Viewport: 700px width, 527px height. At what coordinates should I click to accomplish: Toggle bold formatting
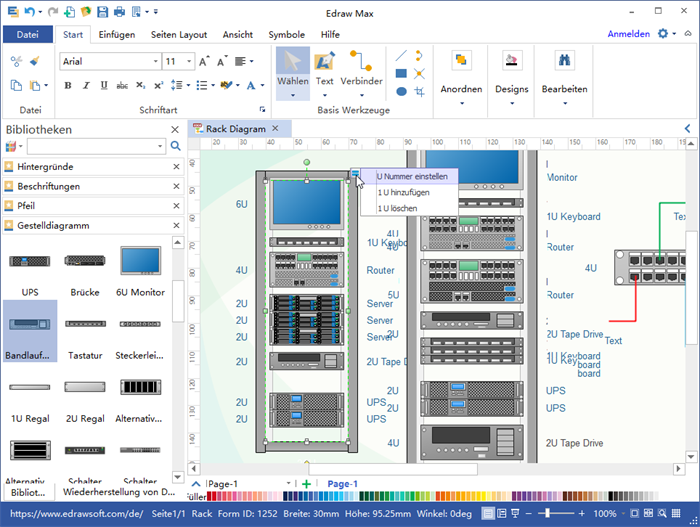pos(68,86)
